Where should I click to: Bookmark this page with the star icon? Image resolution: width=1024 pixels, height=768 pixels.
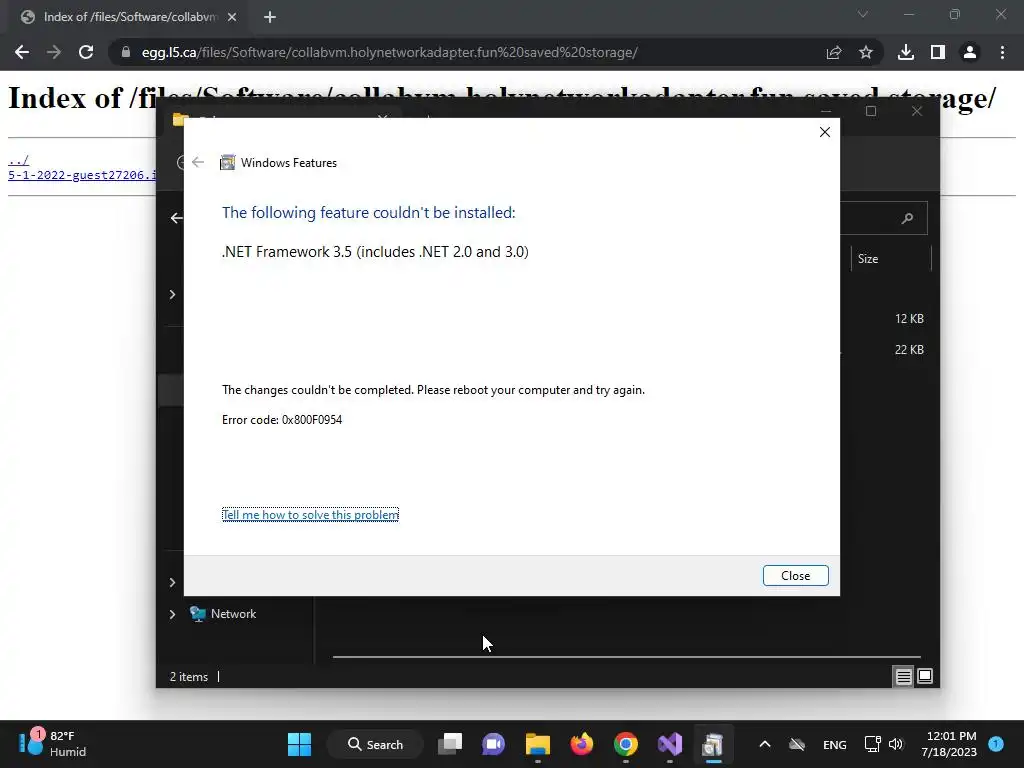(866, 52)
